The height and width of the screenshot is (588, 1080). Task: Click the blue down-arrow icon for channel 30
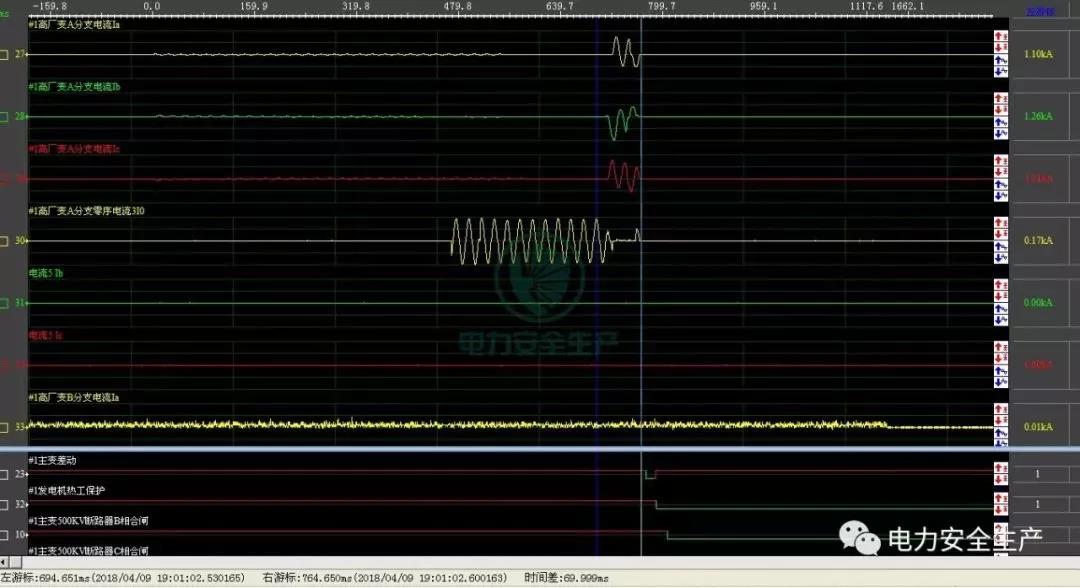pos(1000,257)
